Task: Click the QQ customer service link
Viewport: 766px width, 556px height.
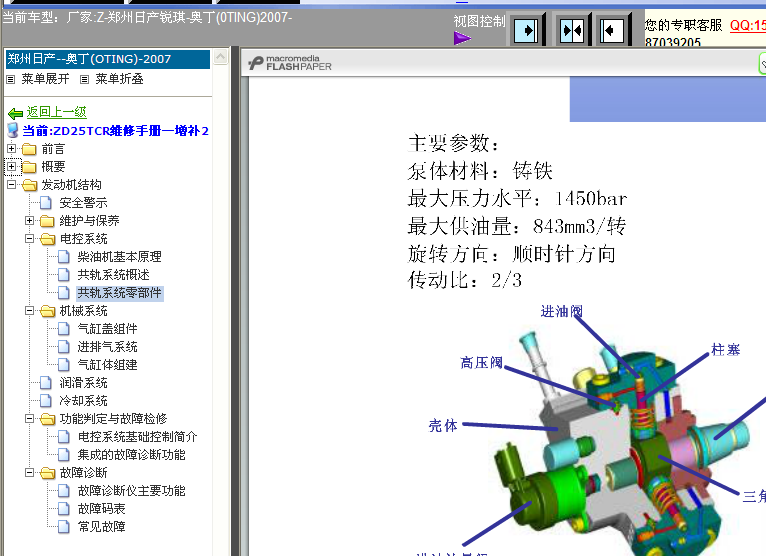Action: (747, 25)
